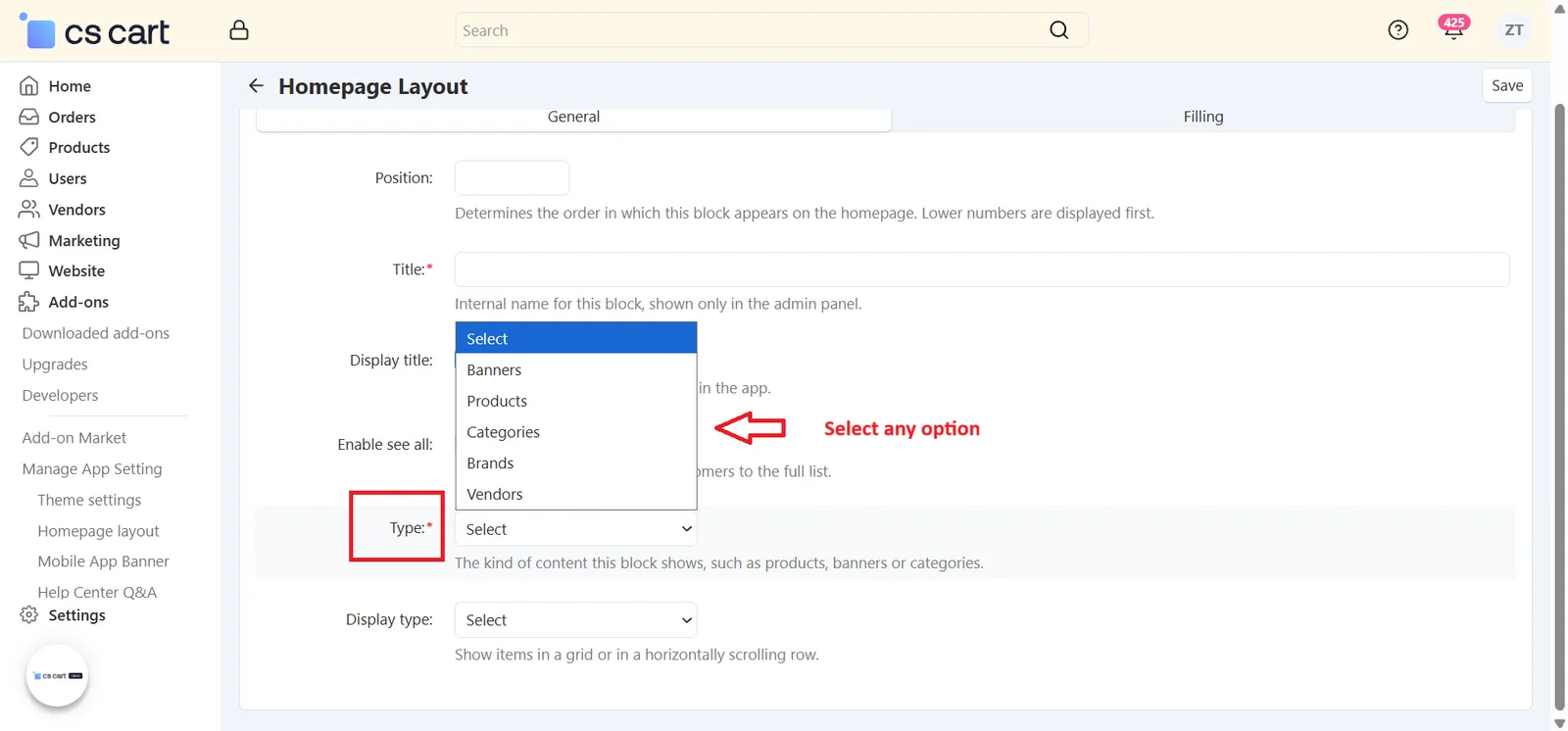
Task: Open notifications bell with 425 badge
Action: point(1453,27)
